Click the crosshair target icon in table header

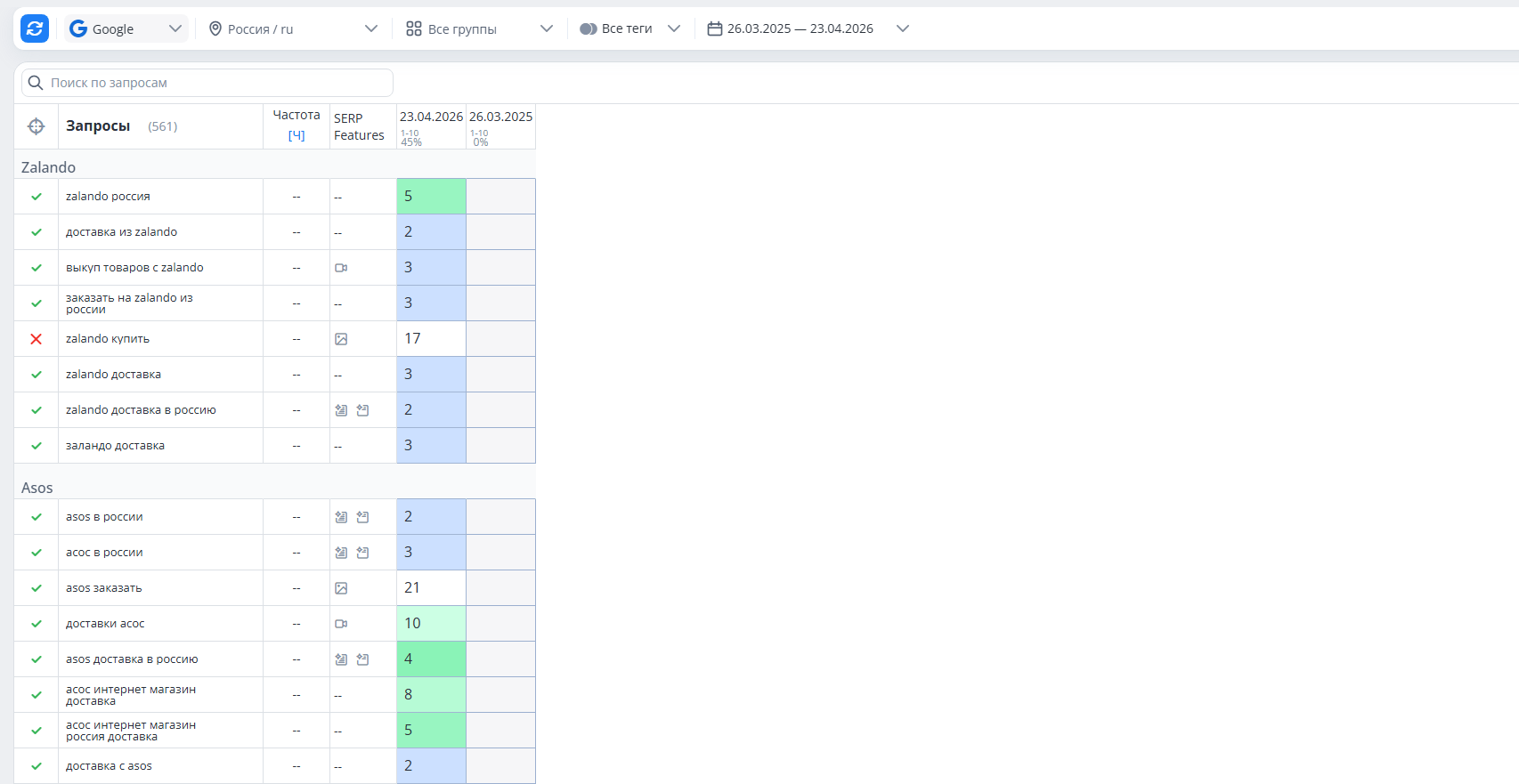click(x=37, y=126)
